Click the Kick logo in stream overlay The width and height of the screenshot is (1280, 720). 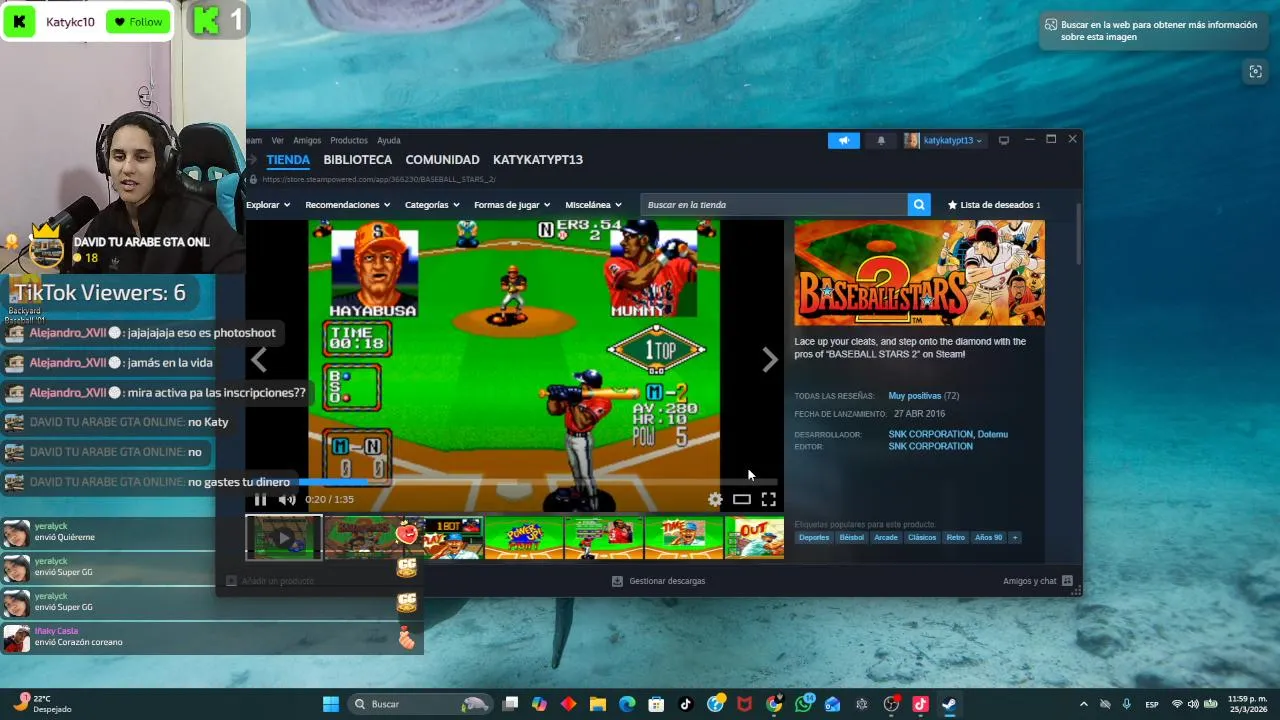point(20,21)
